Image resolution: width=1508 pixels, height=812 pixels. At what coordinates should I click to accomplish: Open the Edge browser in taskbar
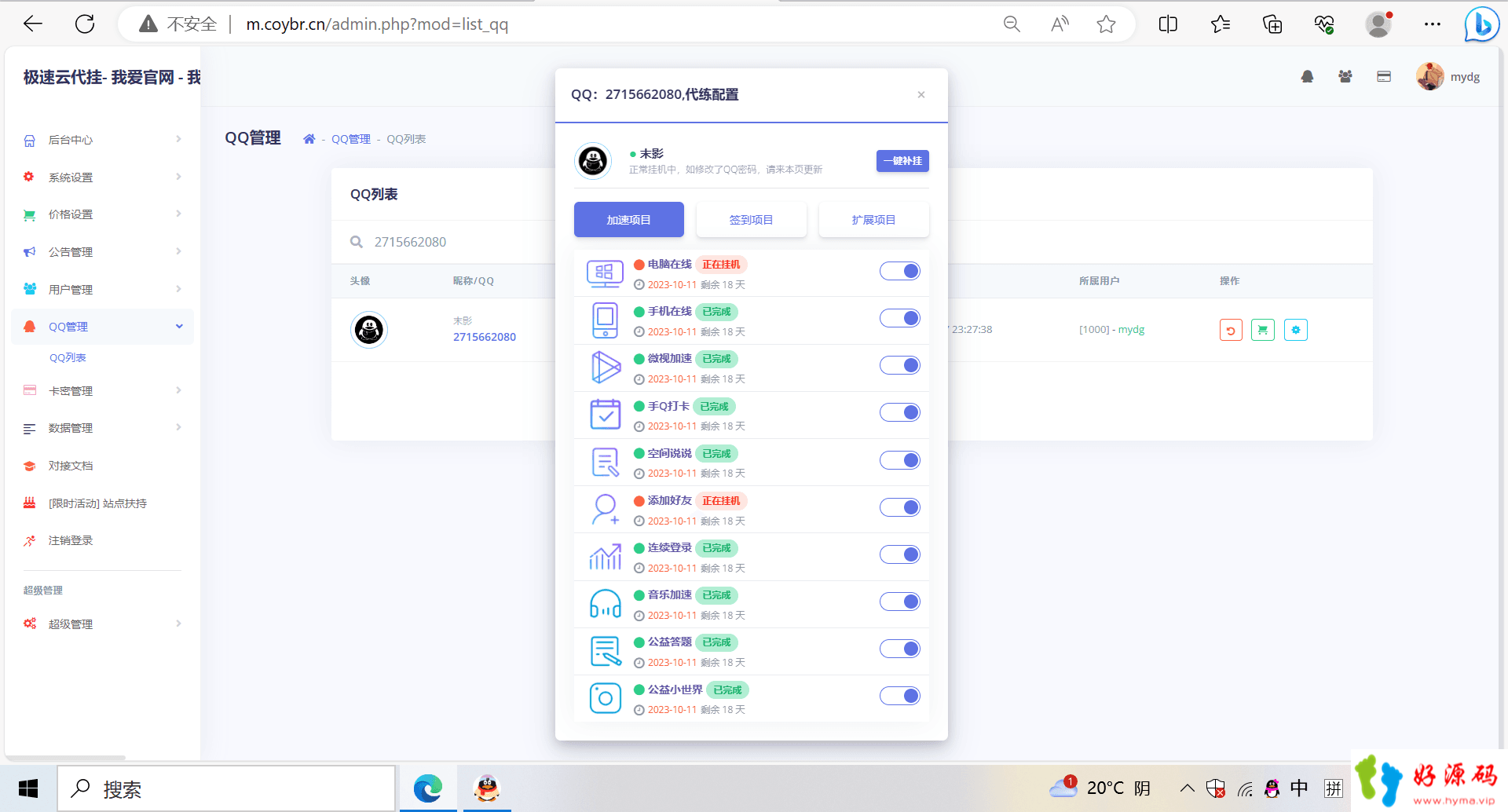(428, 788)
